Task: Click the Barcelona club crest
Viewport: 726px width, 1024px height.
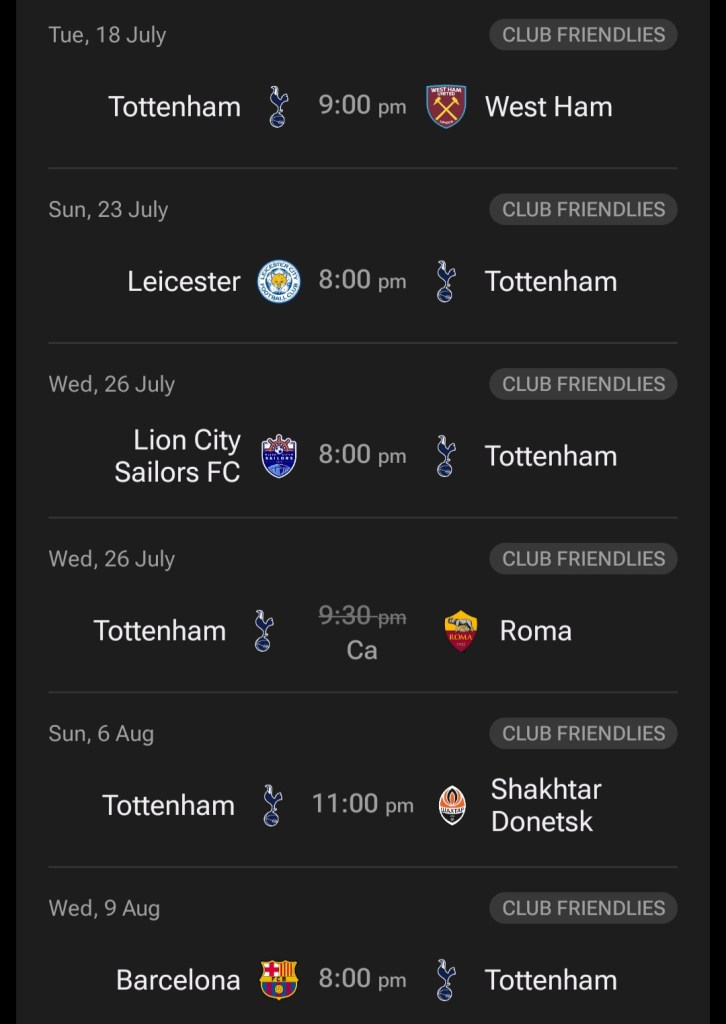Action: coord(278,980)
